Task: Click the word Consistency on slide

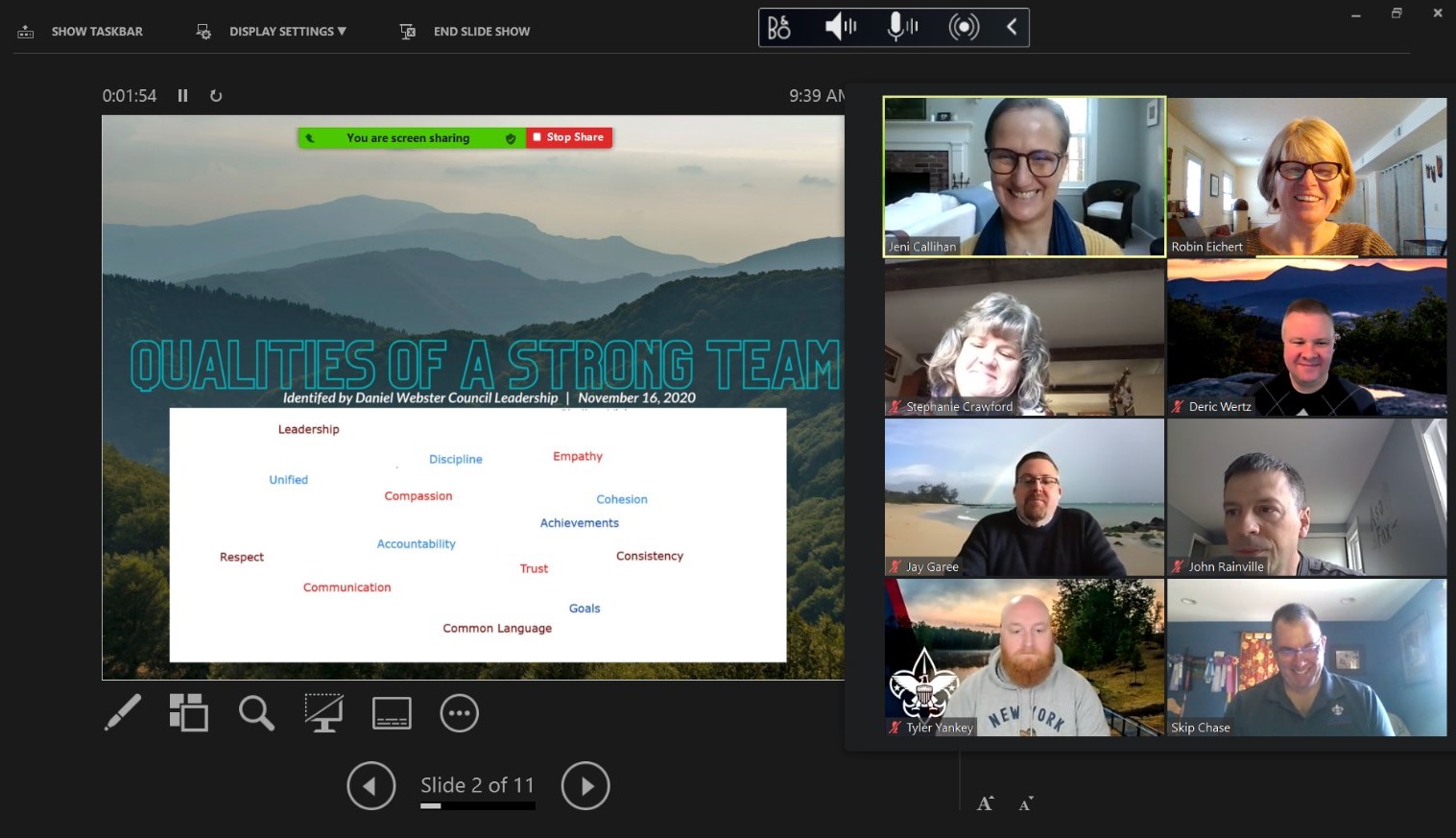Action: coord(650,556)
